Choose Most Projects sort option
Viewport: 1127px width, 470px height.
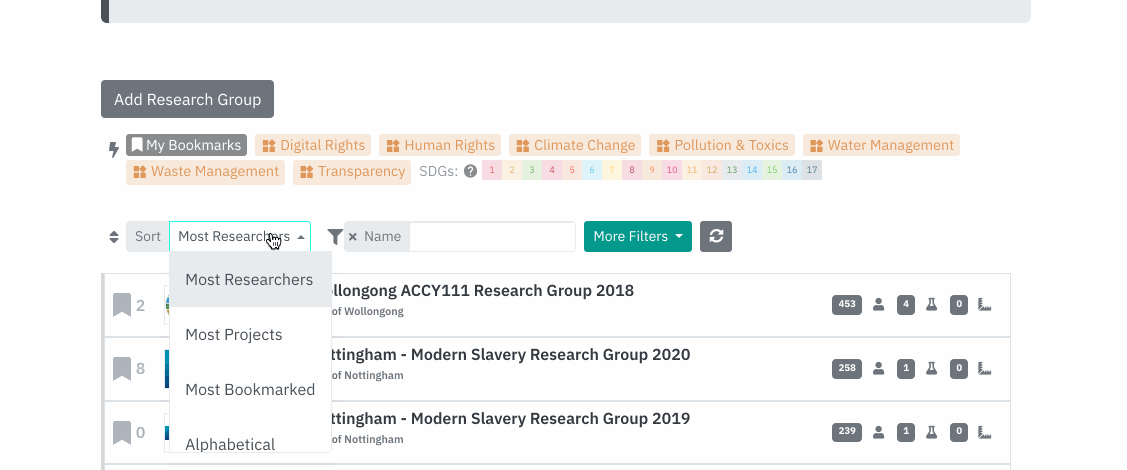pyautogui.click(x=250, y=335)
